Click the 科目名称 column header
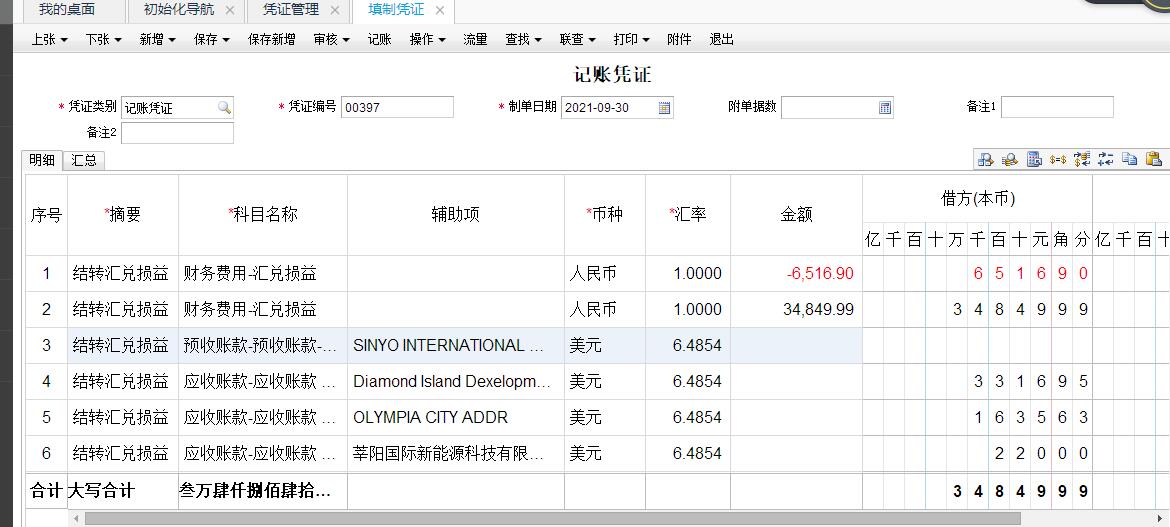Screen dimensions: 1170x527 263,215
